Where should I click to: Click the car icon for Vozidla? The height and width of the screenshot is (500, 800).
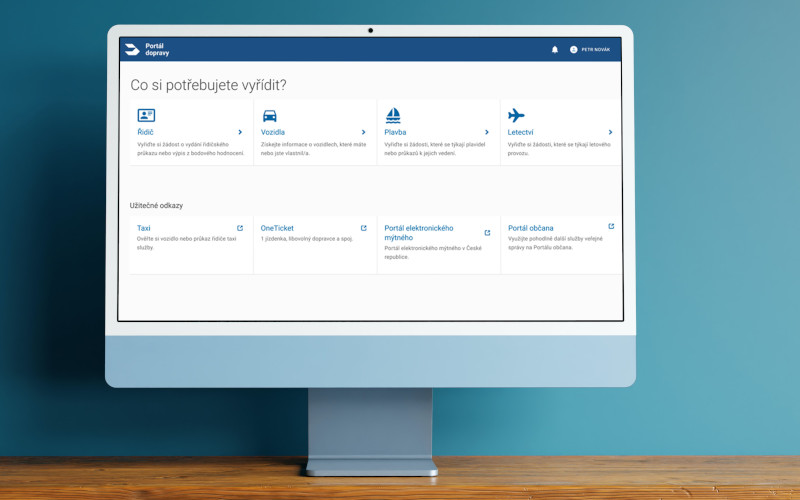(269, 115)
